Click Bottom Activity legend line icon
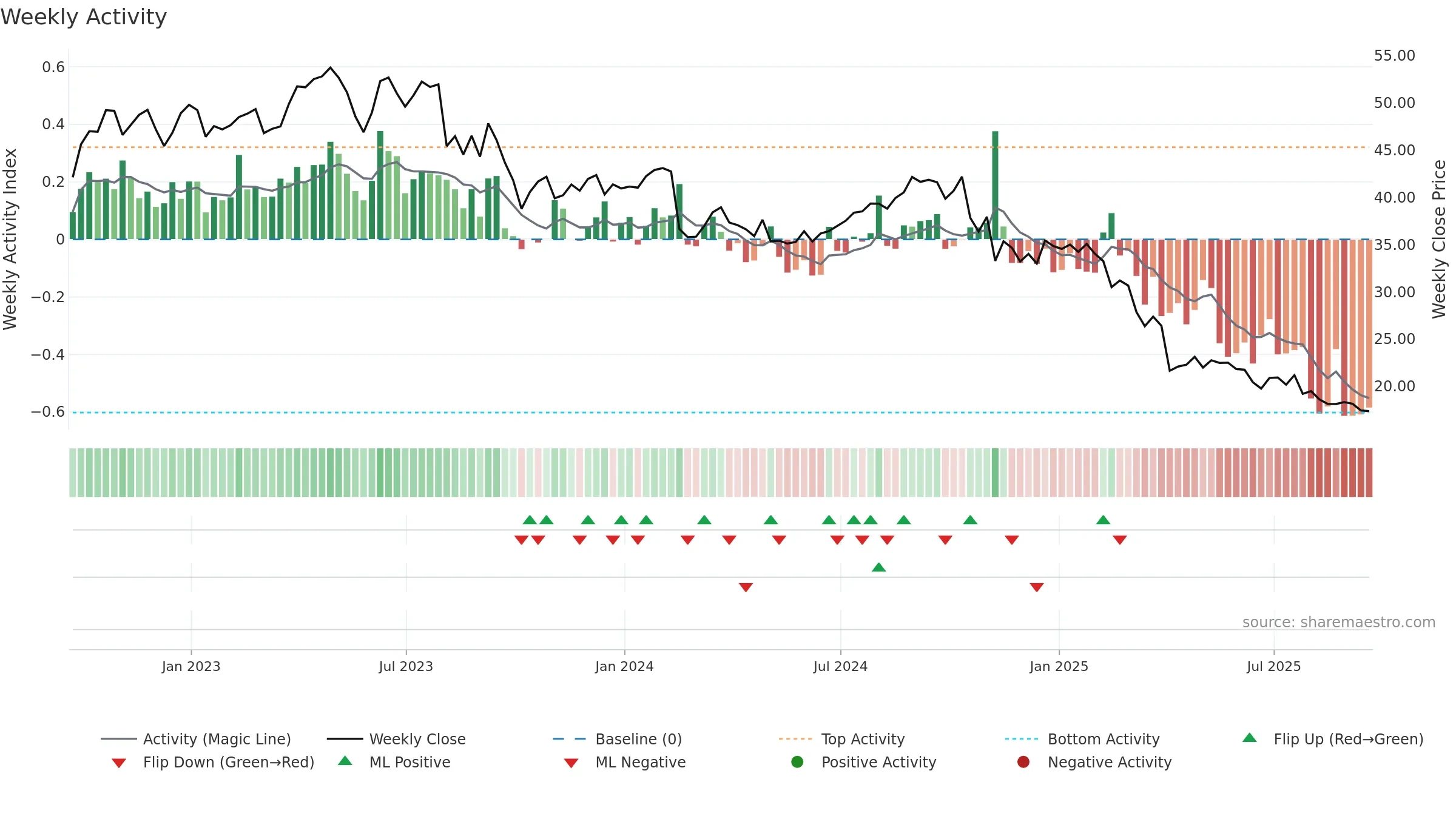The width and height of the screenshot is (1456, 819). [x=1022, y=739]
